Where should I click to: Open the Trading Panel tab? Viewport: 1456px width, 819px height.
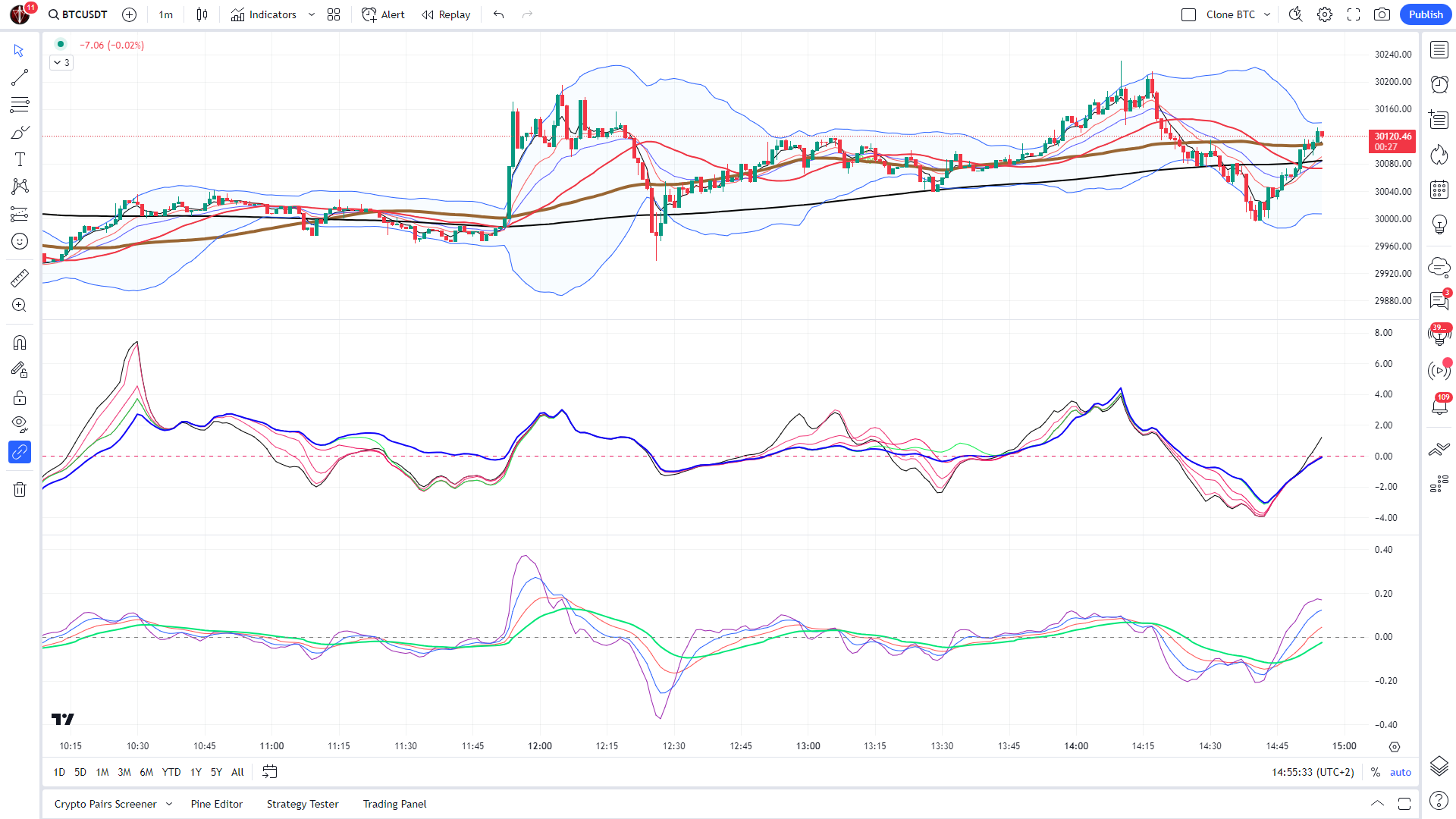(x=394, y=804)
